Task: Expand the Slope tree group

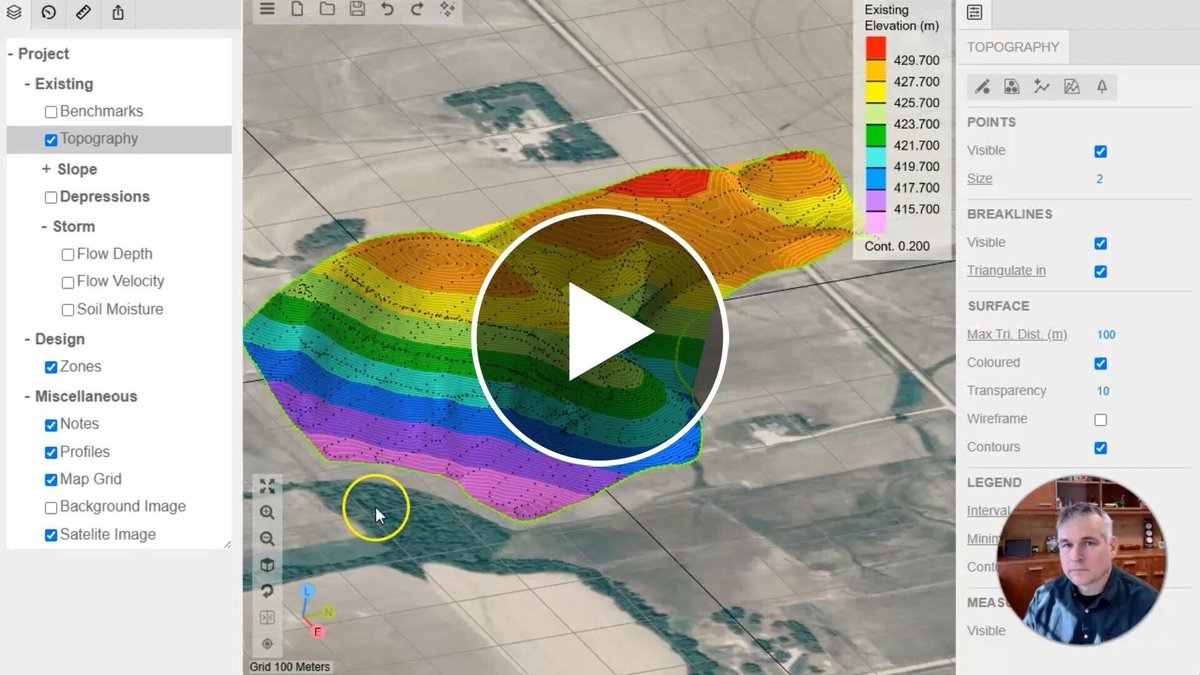Action: tap(46, 169)
